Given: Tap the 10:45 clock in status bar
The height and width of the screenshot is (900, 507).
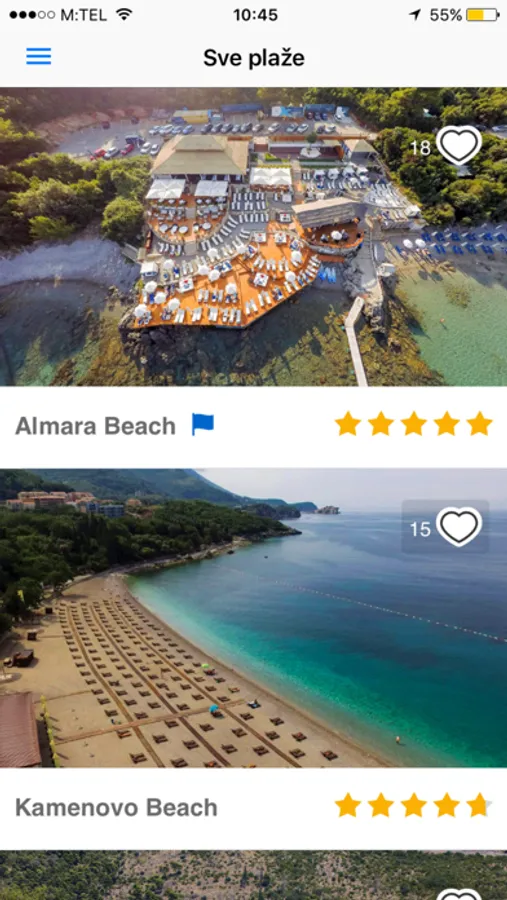Looking at the screenshot, I should pos(256,15).
